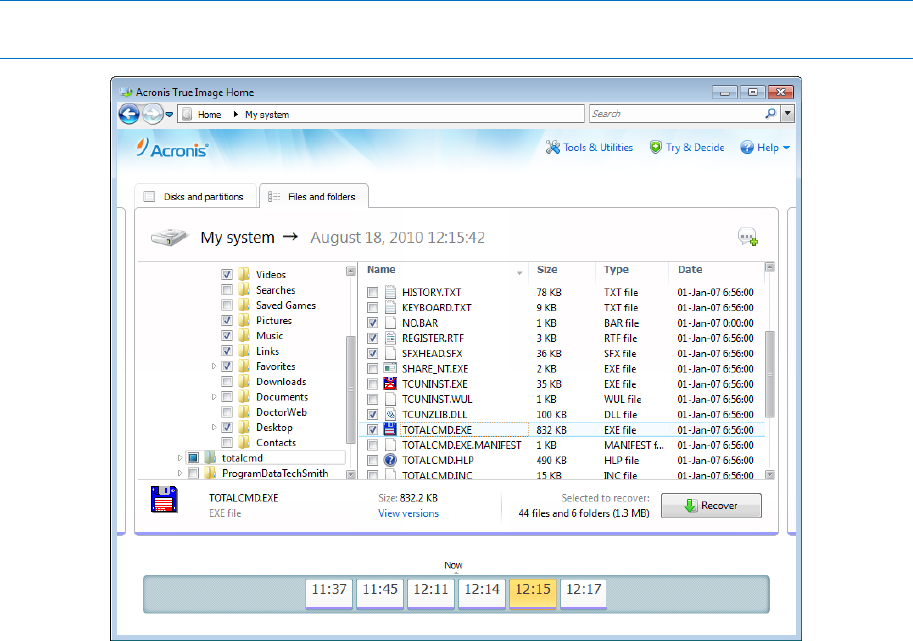
Task: Click the REGISTER.RTF document icon
Action: [390, 338]
